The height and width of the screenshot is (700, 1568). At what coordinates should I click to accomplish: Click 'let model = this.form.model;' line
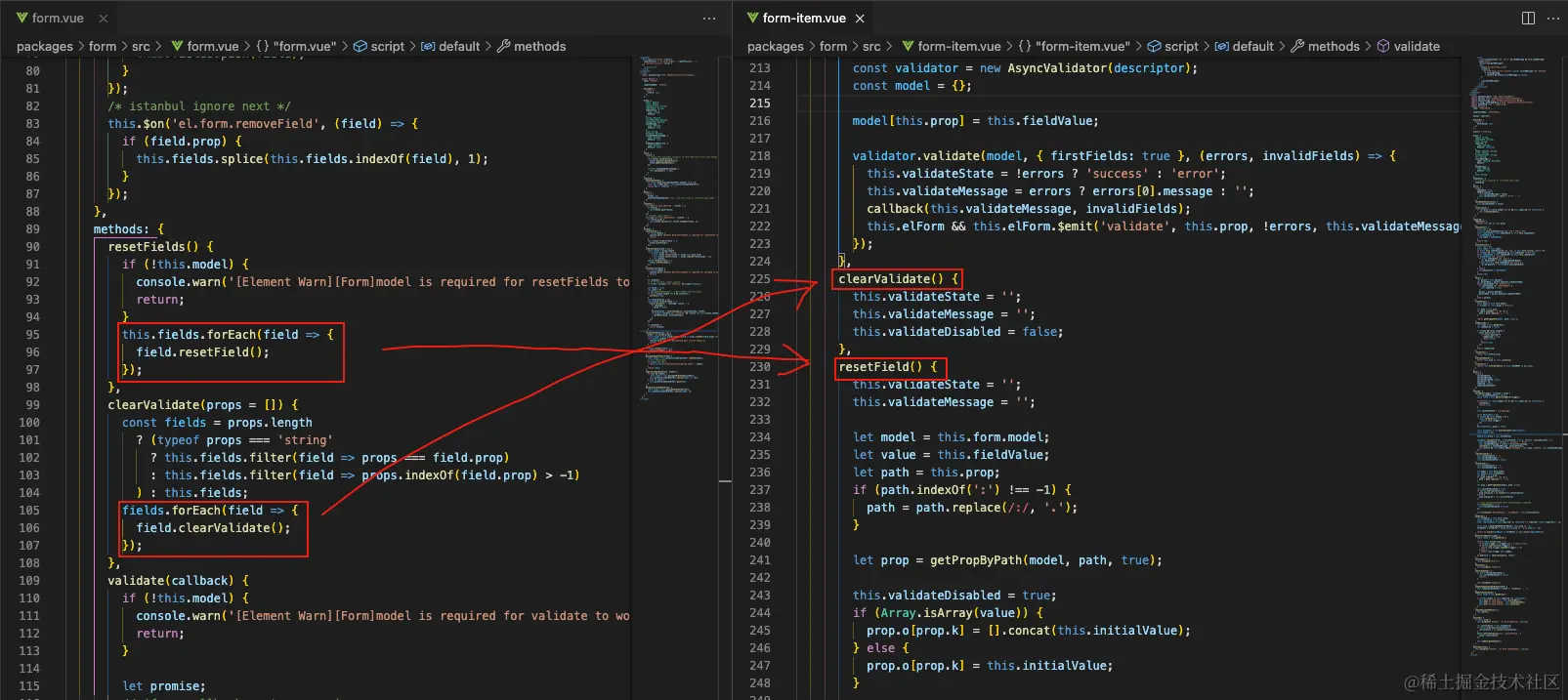(x=951, y=437)
